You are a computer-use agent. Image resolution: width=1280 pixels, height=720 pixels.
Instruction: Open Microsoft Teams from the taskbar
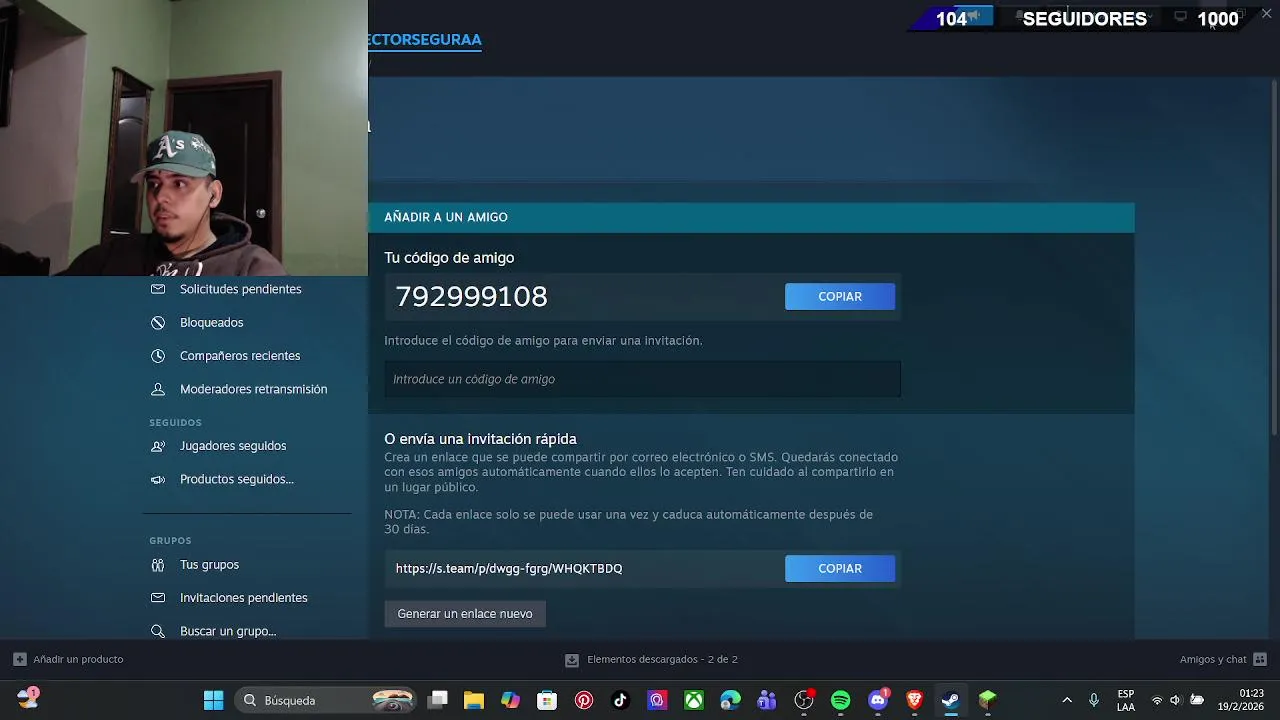pyautogui.click(x=767, y=701)
